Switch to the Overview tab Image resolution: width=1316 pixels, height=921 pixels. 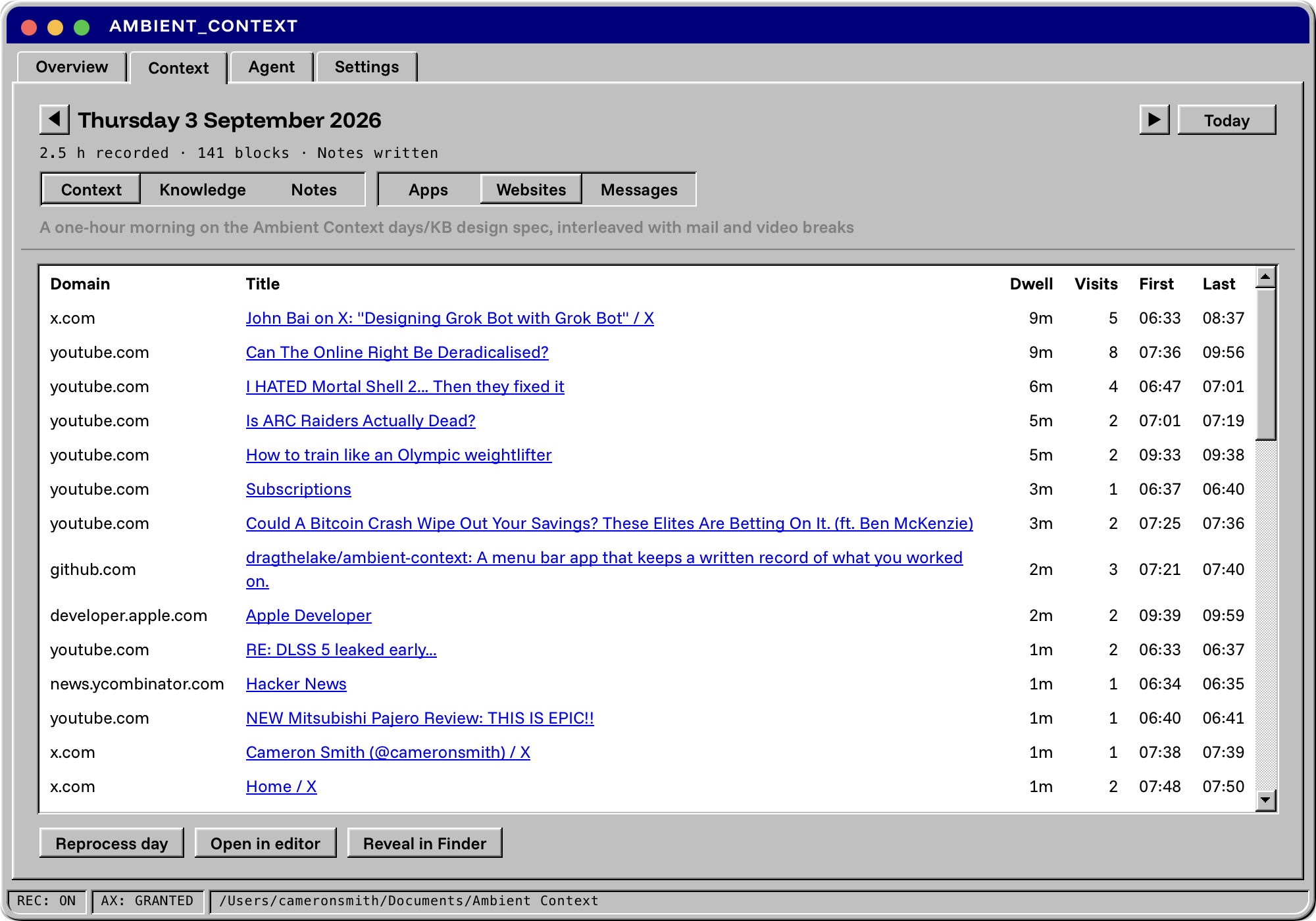(72, 67)
